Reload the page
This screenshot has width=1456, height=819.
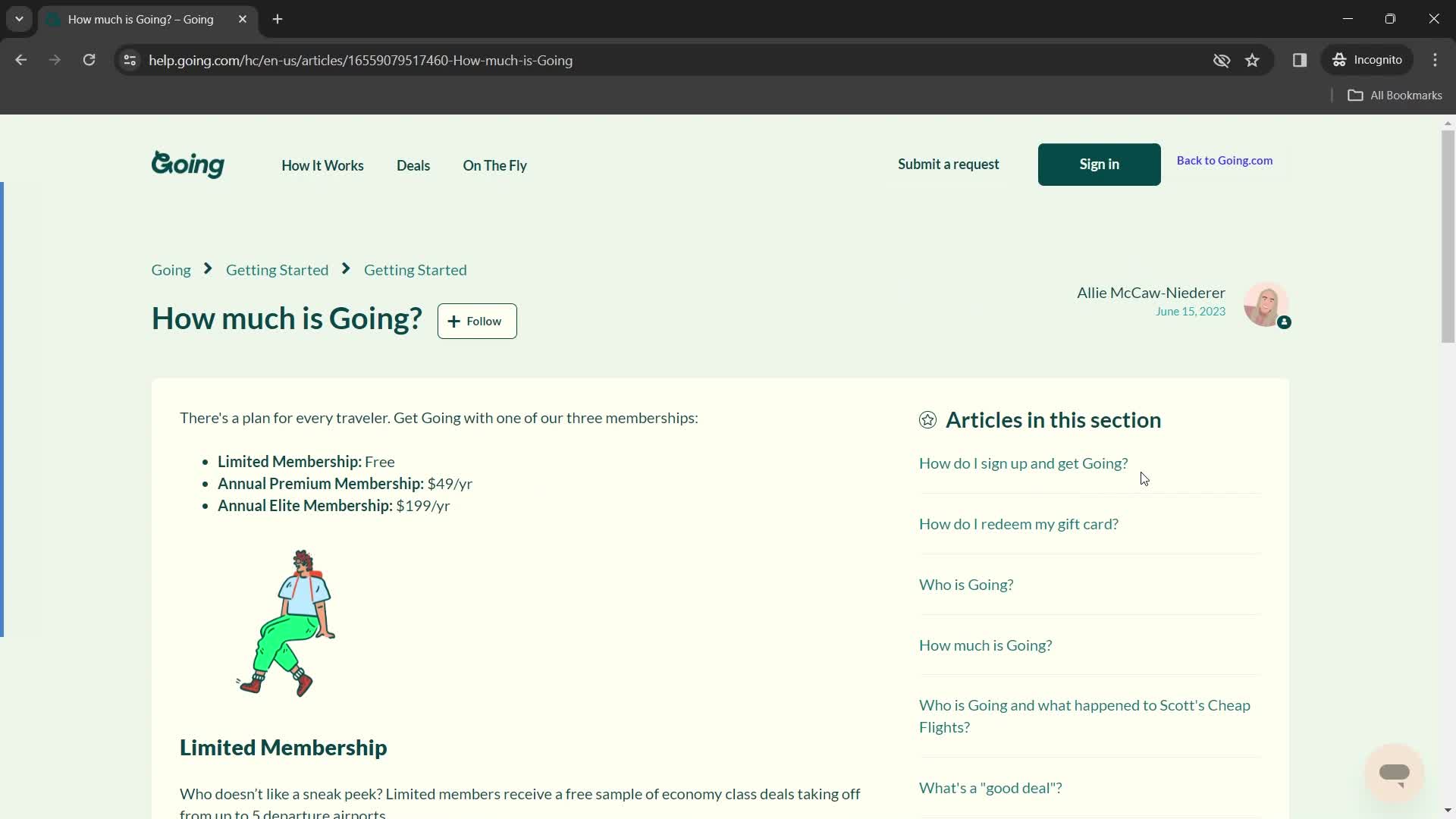[89, 60]
